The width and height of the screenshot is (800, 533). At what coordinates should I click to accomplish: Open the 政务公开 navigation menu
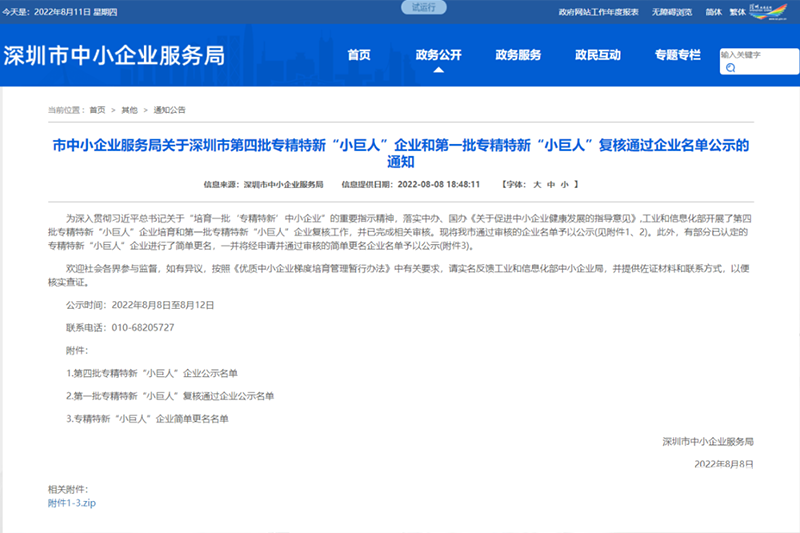[438, 55]
